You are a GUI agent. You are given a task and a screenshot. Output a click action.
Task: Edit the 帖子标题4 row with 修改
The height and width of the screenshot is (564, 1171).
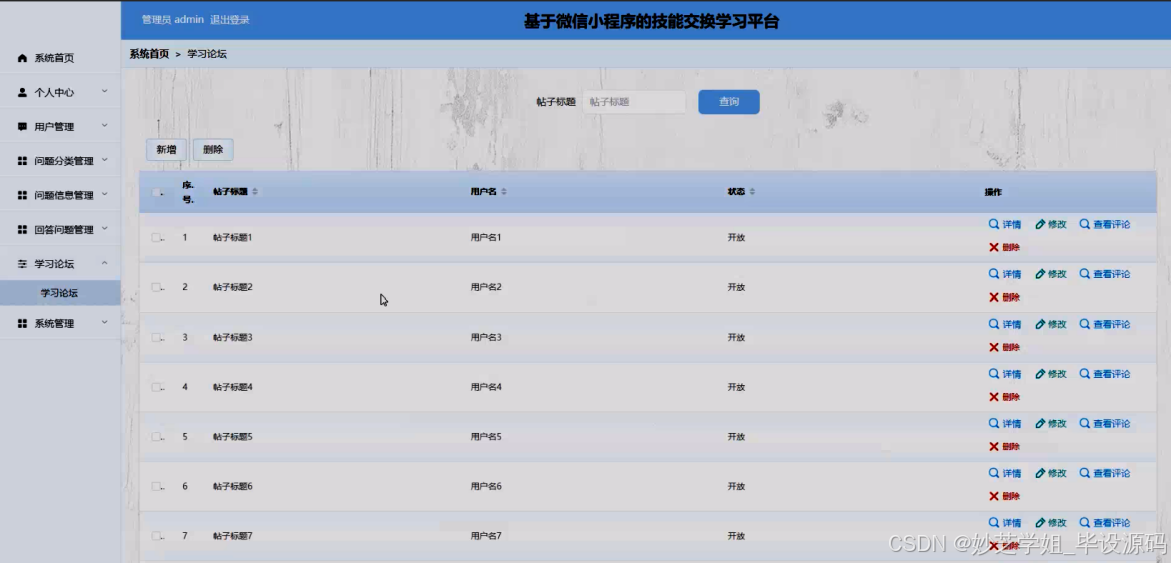pyautogui.click(x=1051, y=374)
